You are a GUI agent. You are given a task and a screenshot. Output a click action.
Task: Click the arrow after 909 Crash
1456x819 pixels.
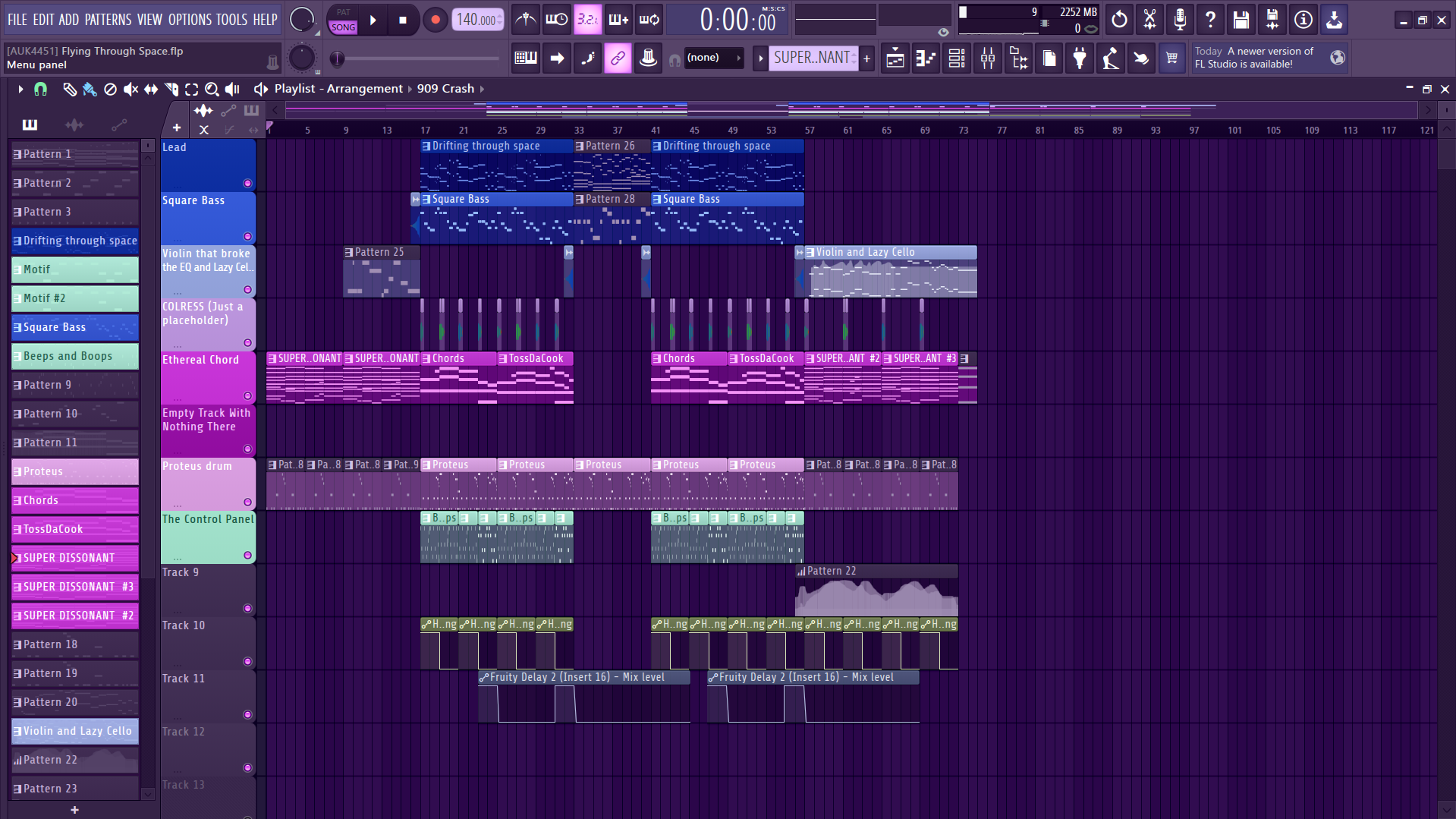(482, 89)
